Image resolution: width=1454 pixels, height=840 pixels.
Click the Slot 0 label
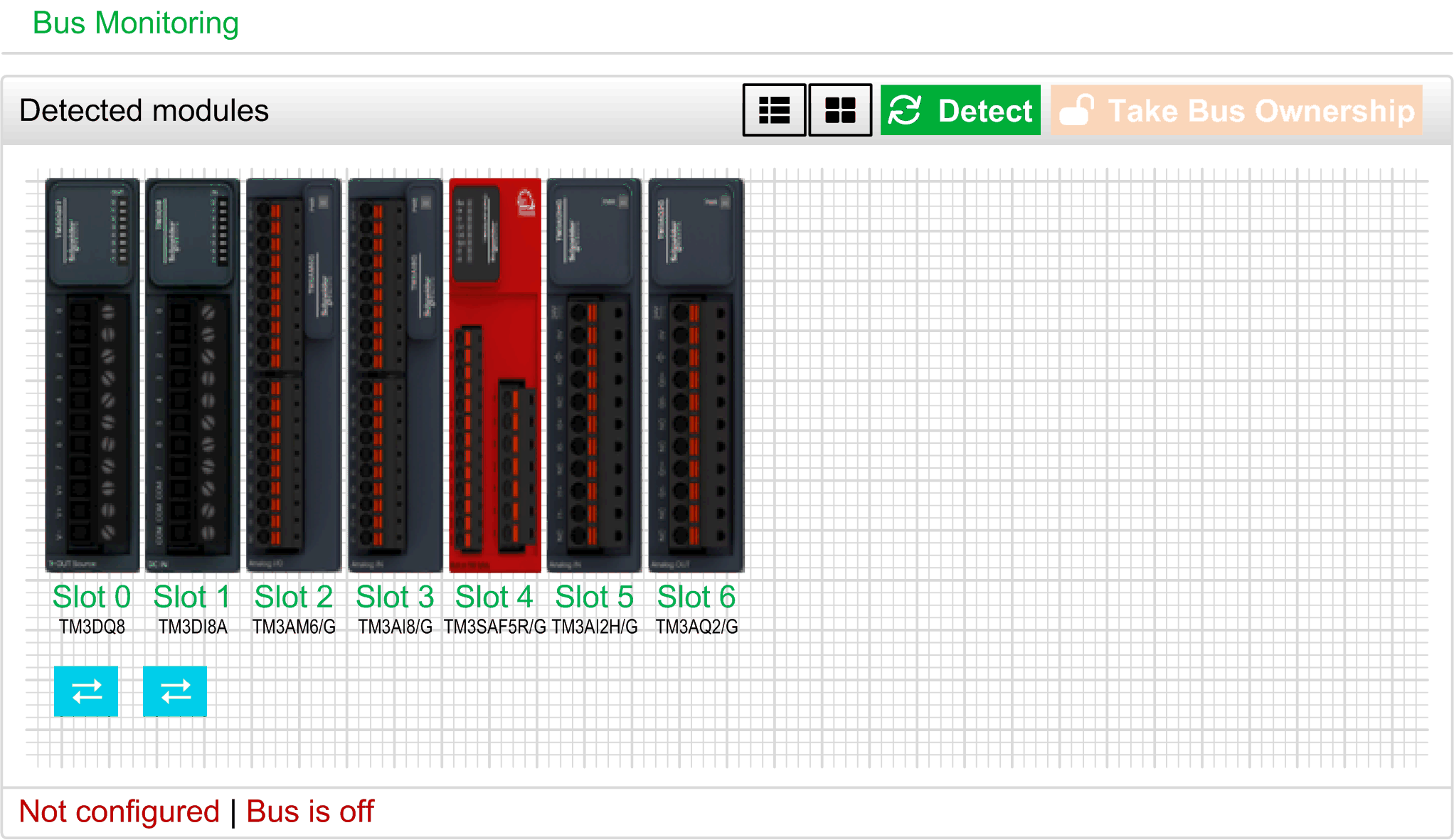(92, 597)
